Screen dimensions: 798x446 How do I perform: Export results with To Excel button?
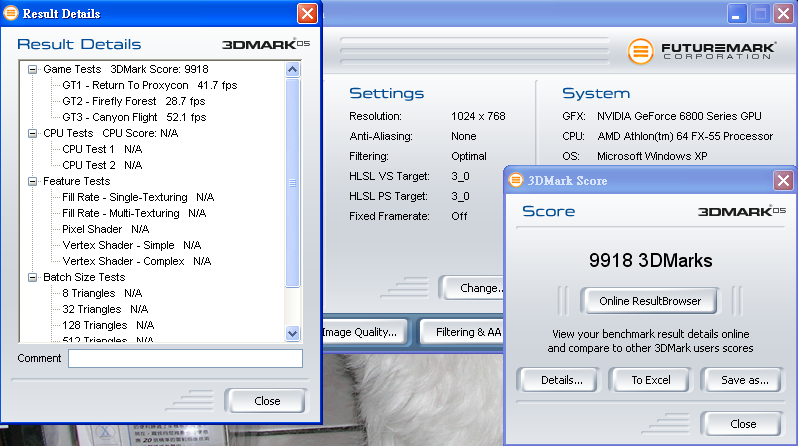point(651,380)
